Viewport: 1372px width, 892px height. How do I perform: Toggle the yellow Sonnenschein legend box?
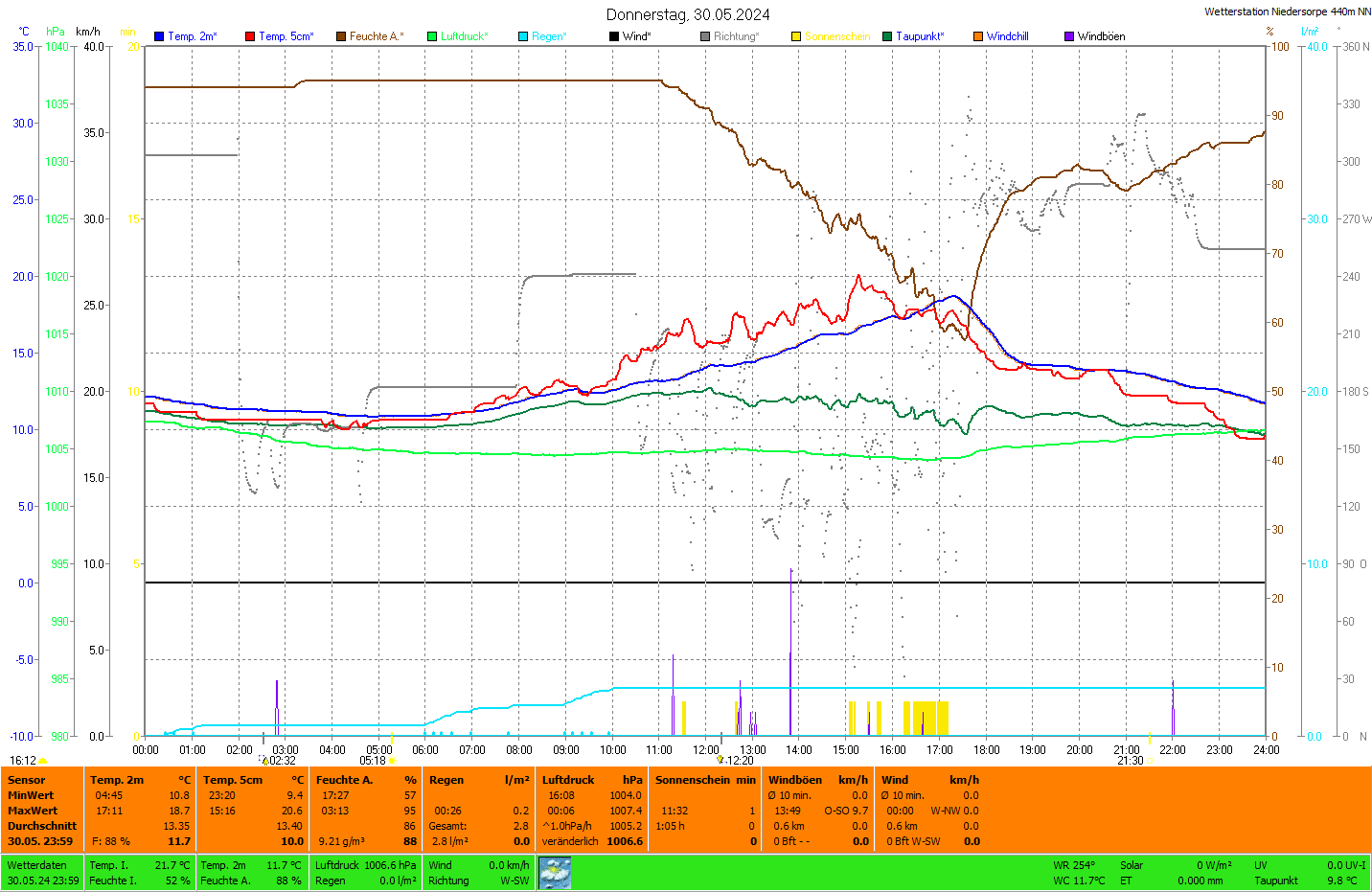(x=796, y=36)
